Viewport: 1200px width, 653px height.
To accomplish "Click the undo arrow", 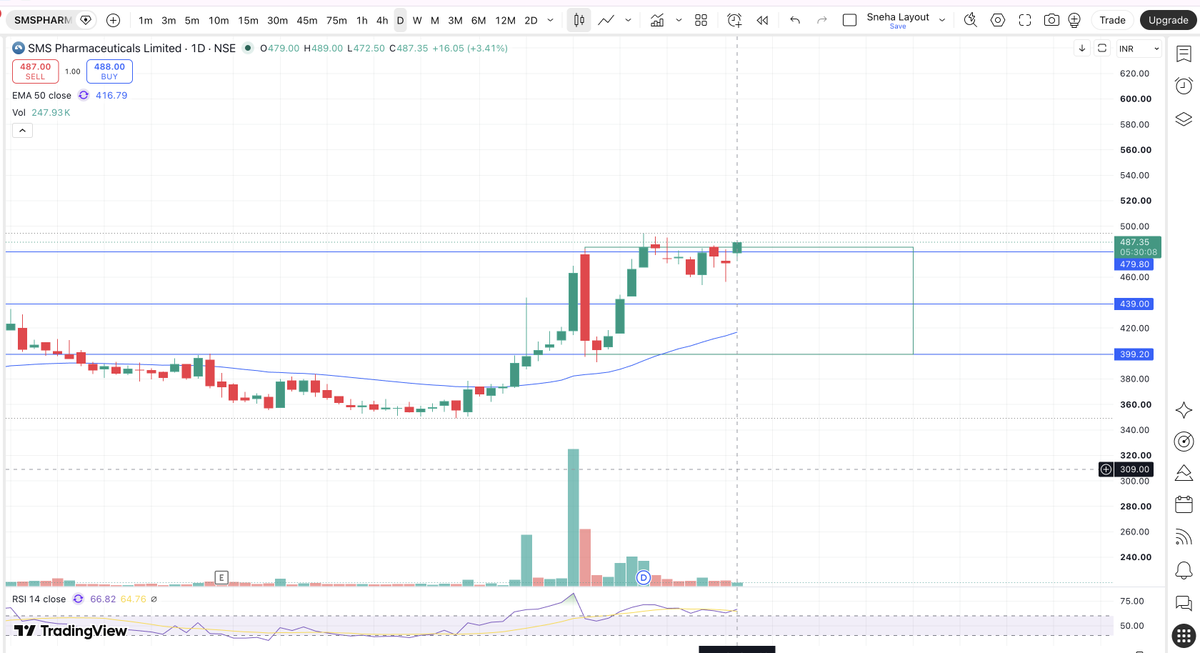I will point(795,20).
